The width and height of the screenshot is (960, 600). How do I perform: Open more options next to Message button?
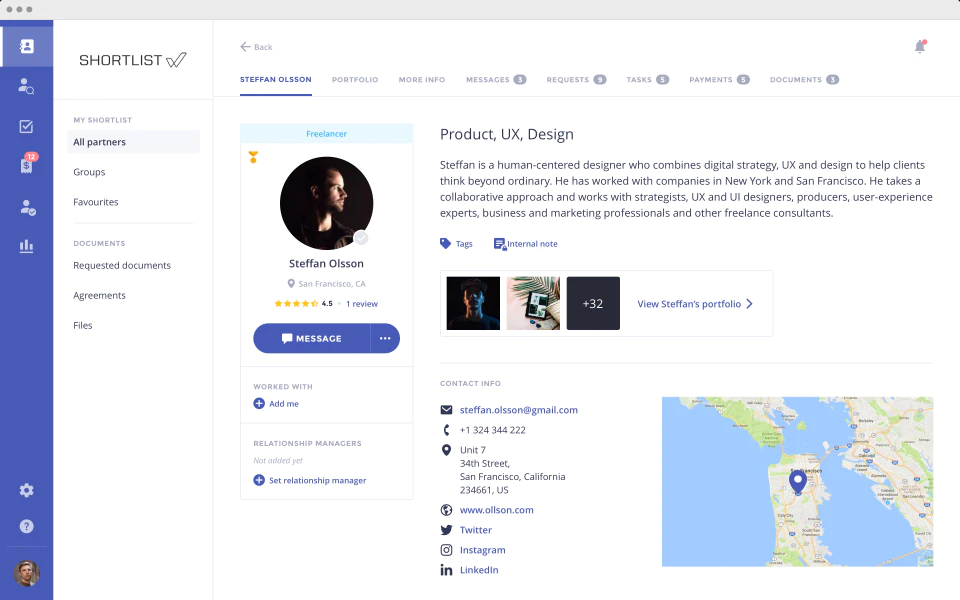click(385, 338)
